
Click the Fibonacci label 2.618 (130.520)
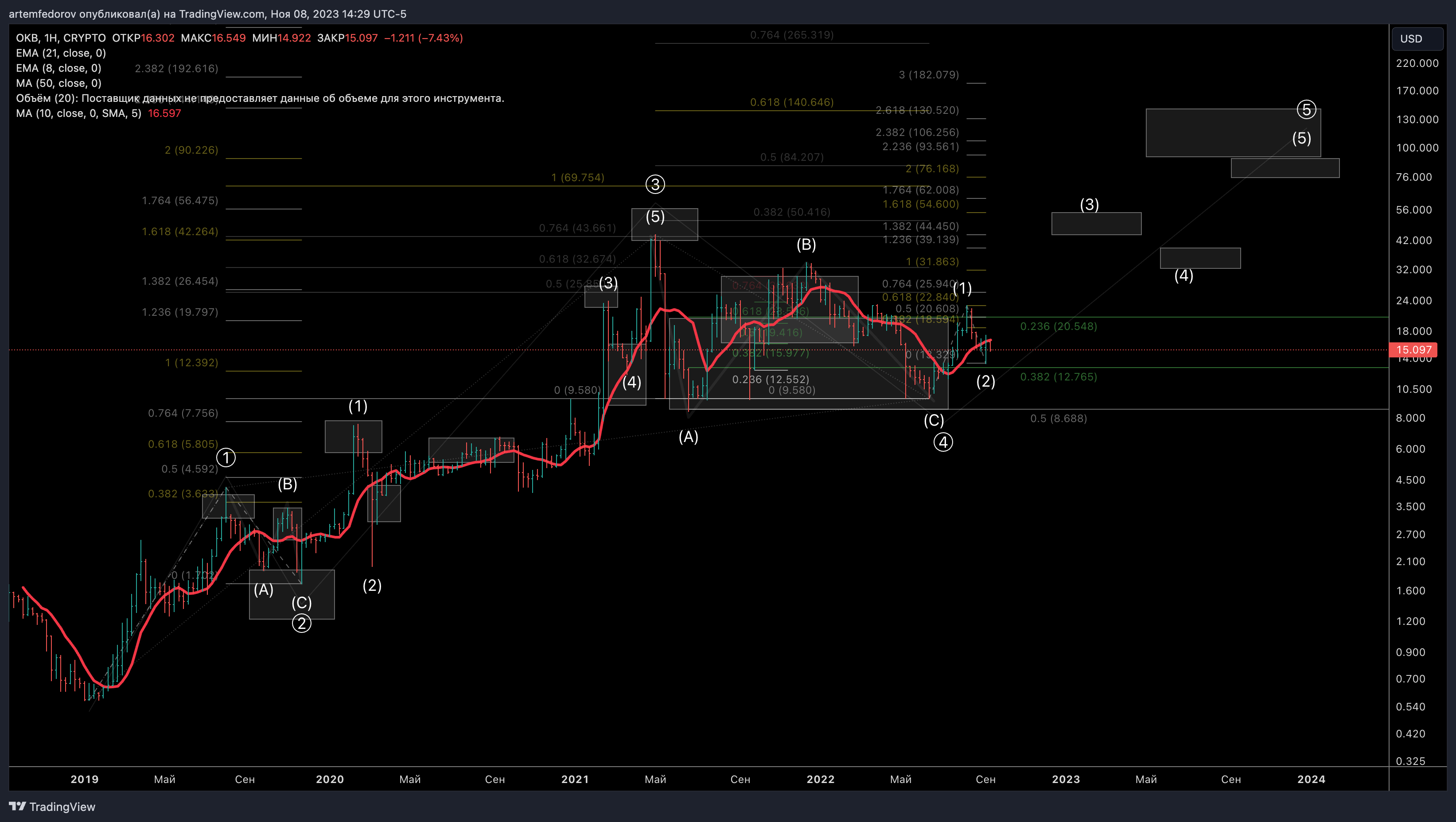click(917, 110)
